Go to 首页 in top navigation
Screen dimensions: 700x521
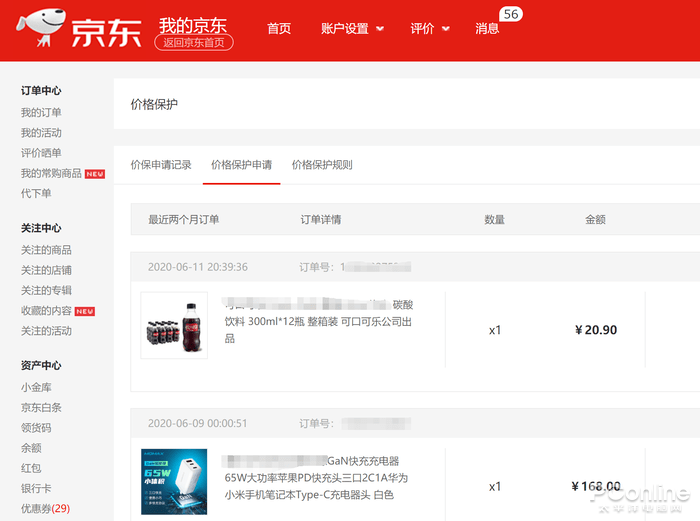(x=279, y=29)
